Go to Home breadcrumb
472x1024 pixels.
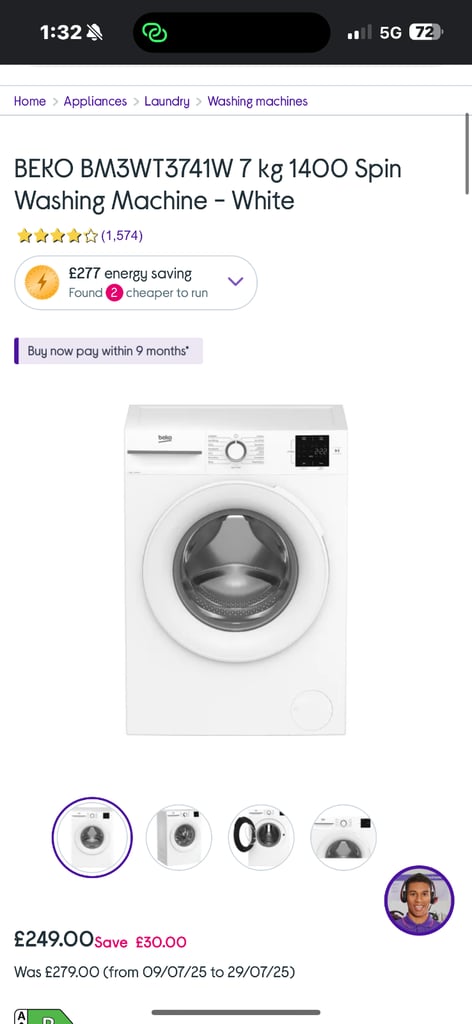pos(30,101)
